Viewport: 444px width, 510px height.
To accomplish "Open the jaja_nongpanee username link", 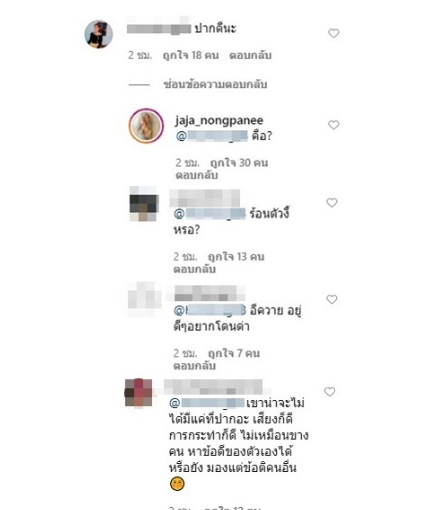I will coord(219,120).
